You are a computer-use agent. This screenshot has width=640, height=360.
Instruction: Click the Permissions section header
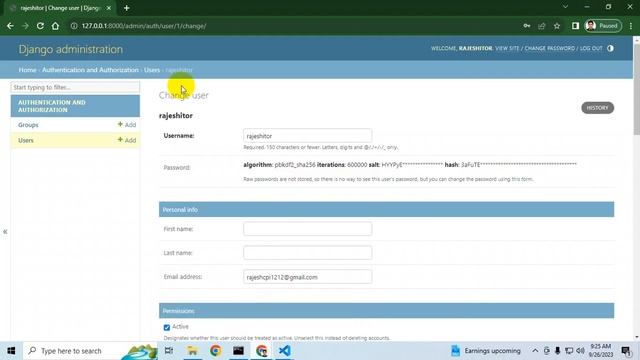click(x=386, y=311)
